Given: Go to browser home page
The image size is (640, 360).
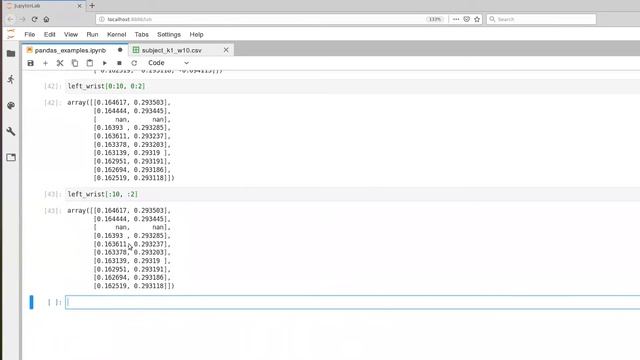Looking at the screenshot, I should click(x=47, y=19).
